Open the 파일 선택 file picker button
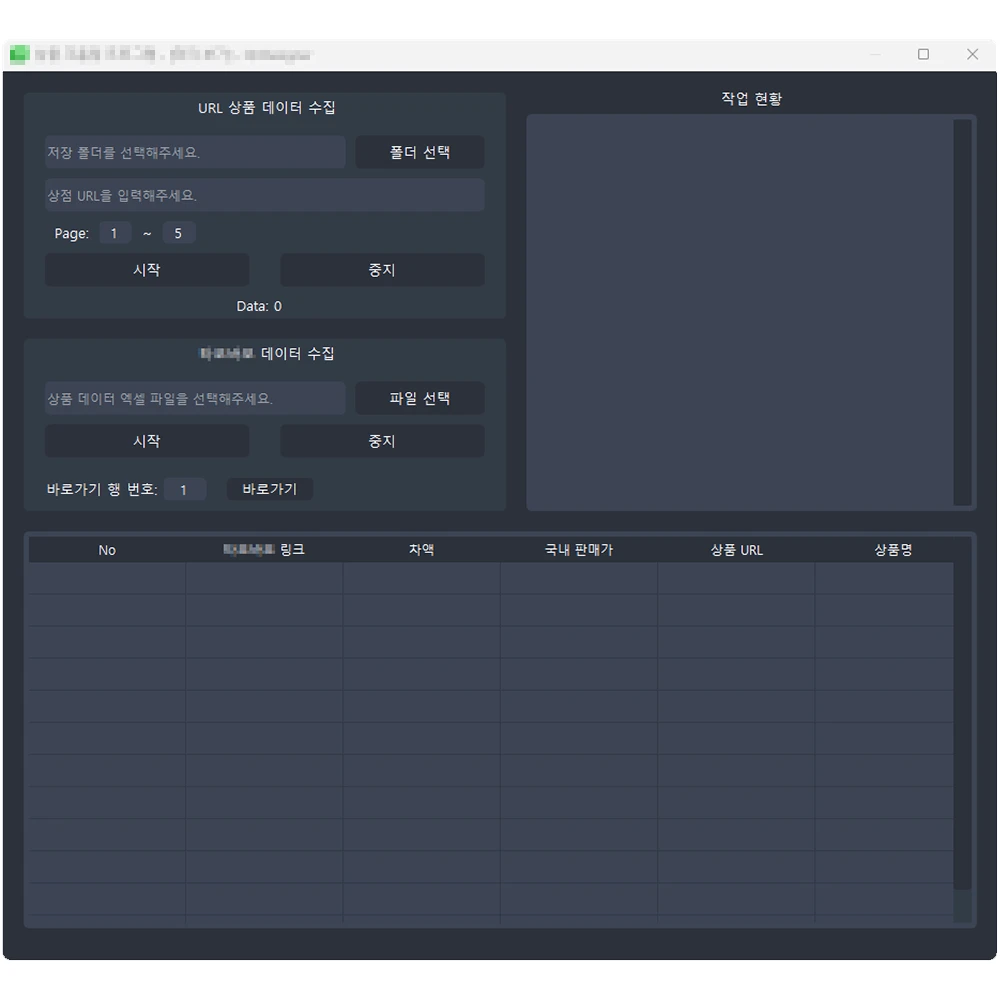This screenshot has width=1000, height=1000. pyautogui.click(x=420, y=399)
